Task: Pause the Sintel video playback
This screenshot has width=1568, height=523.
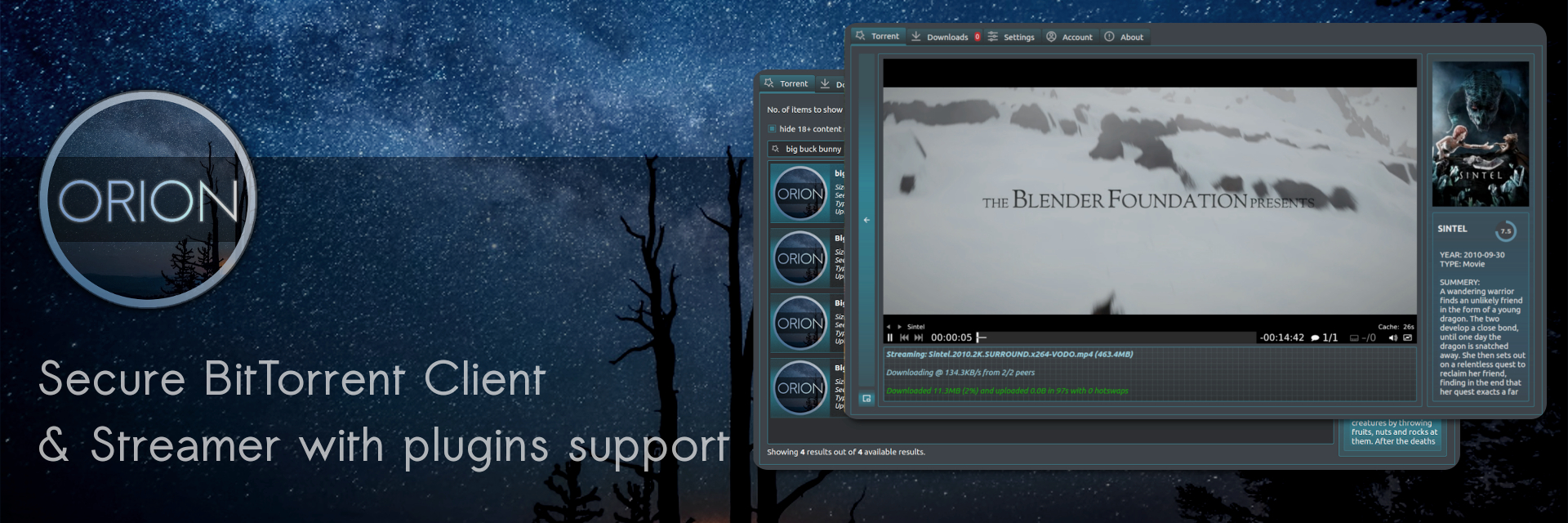Action: (x=890, y=337)
